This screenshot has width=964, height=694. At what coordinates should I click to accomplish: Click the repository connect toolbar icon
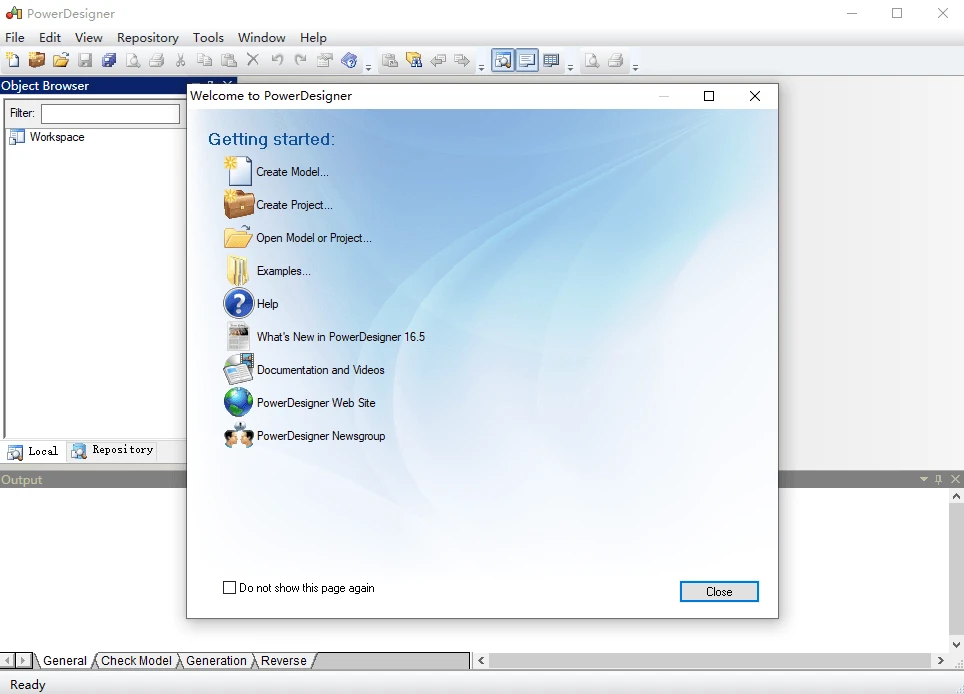tap(390, 60)
